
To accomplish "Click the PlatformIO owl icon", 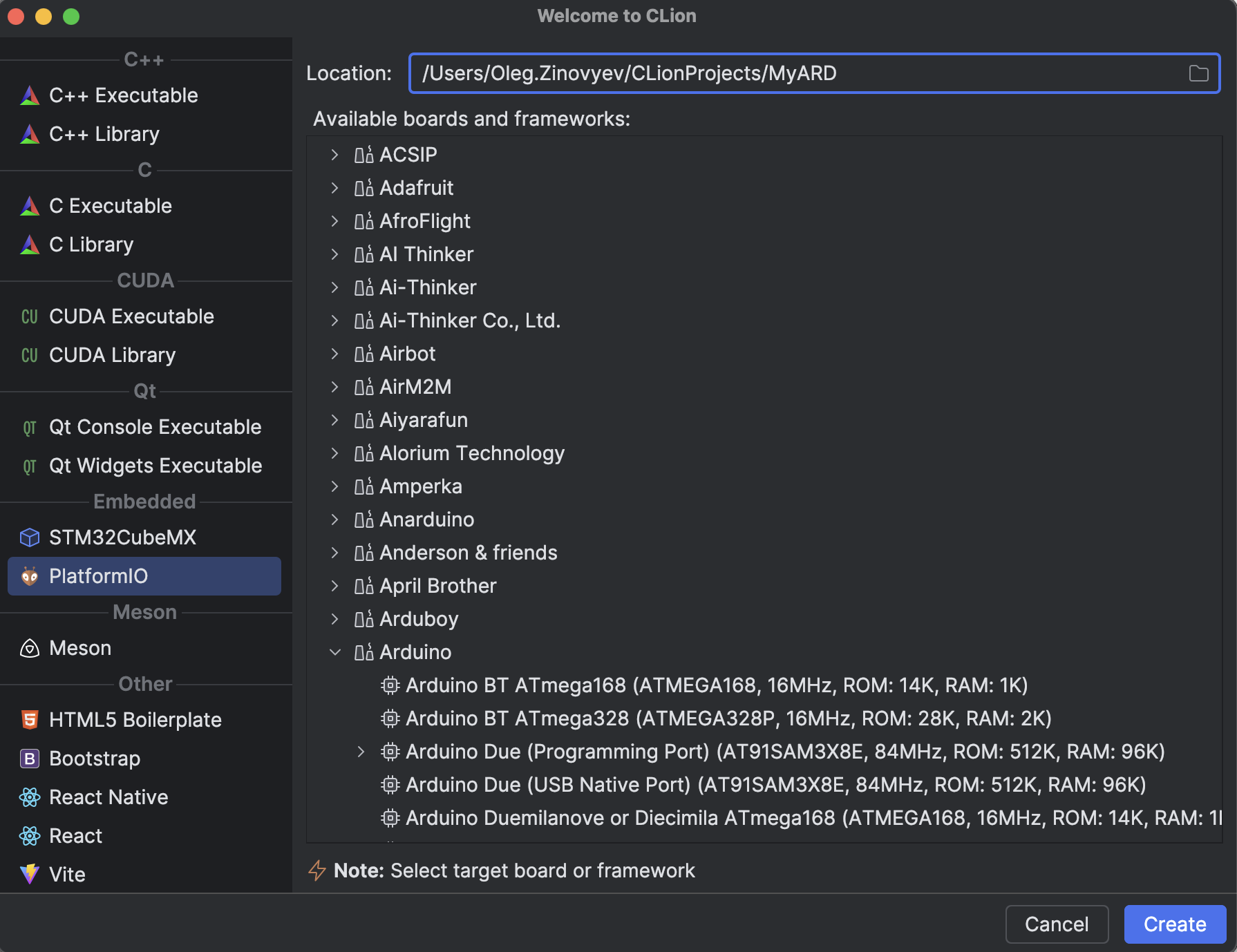I will coord(29,576).
